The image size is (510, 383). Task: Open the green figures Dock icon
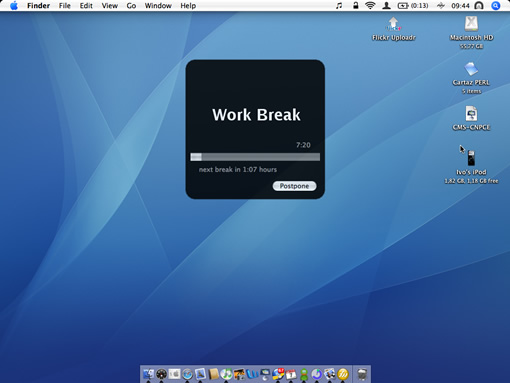pyautogui.click(x=304, y=374)
